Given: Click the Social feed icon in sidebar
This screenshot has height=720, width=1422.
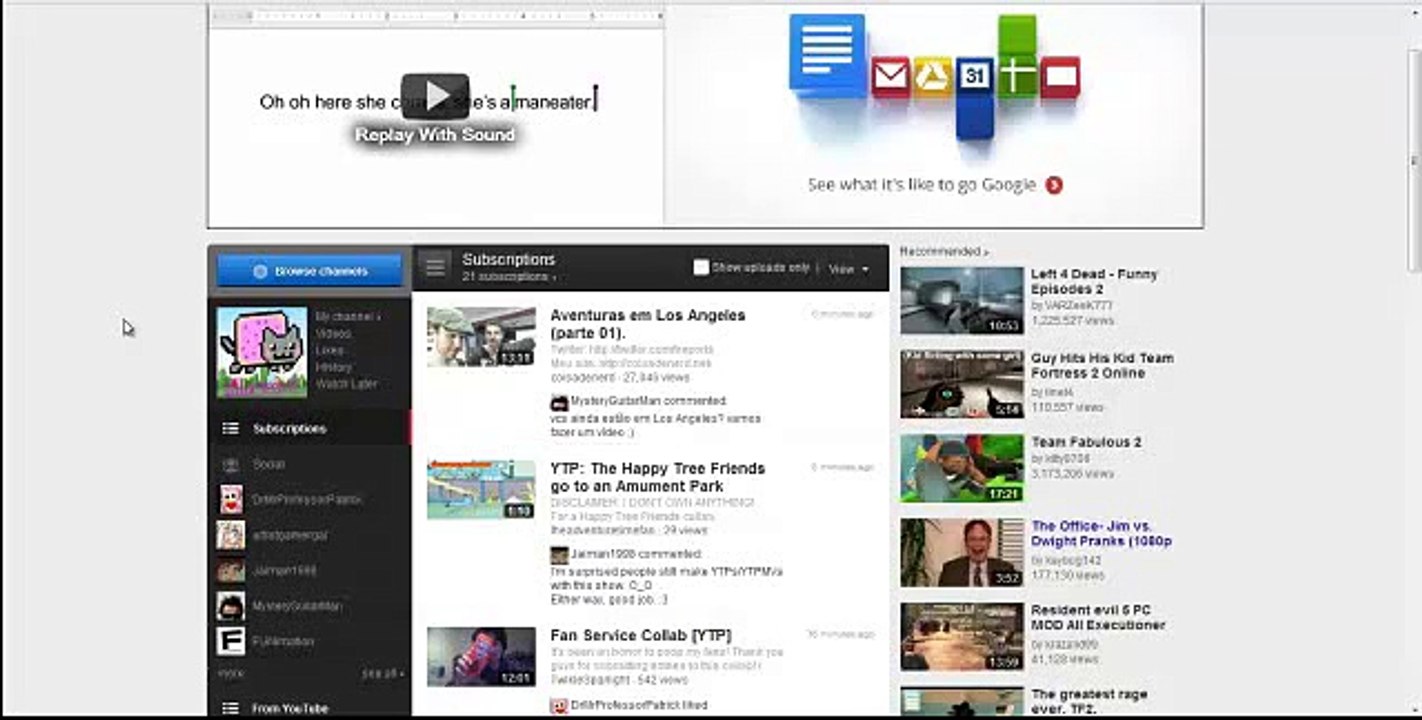Looking at the screenshot, I should pos(231,465).
